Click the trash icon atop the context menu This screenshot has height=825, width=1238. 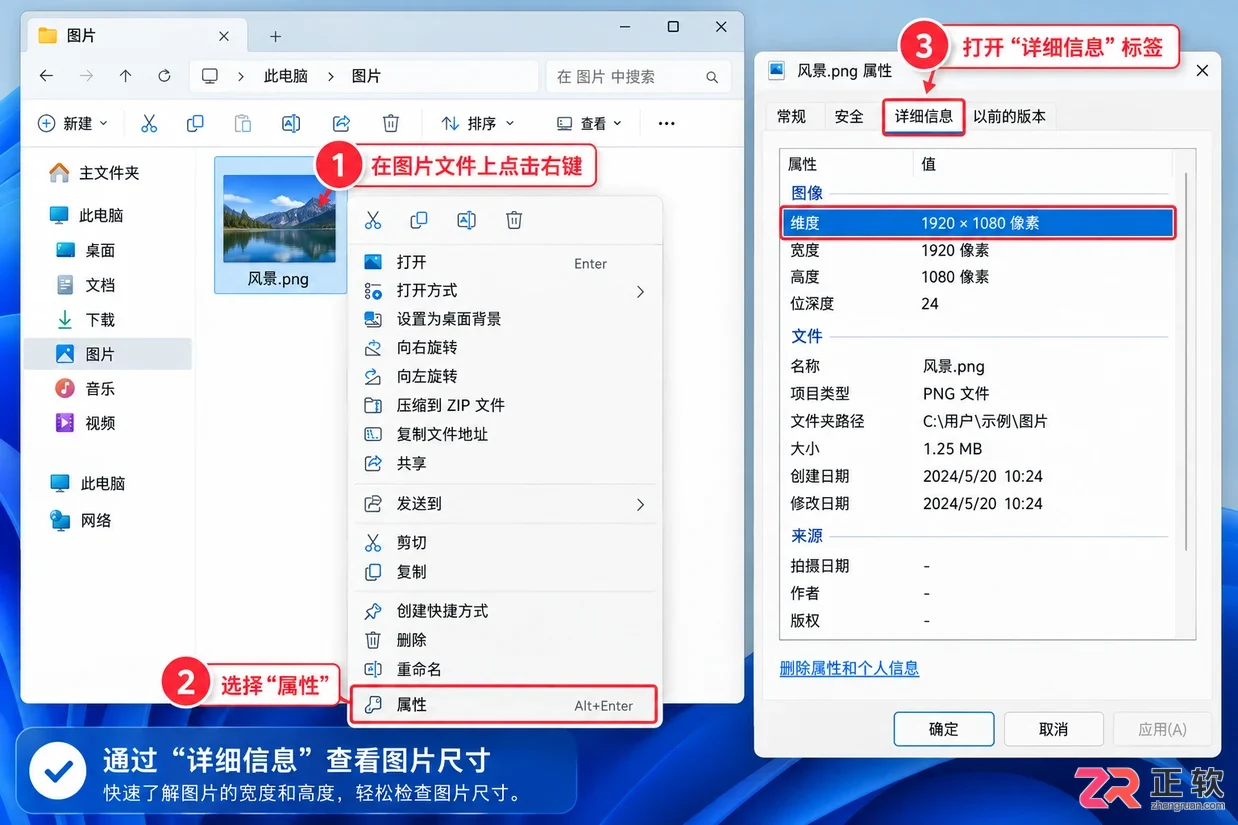514,220
